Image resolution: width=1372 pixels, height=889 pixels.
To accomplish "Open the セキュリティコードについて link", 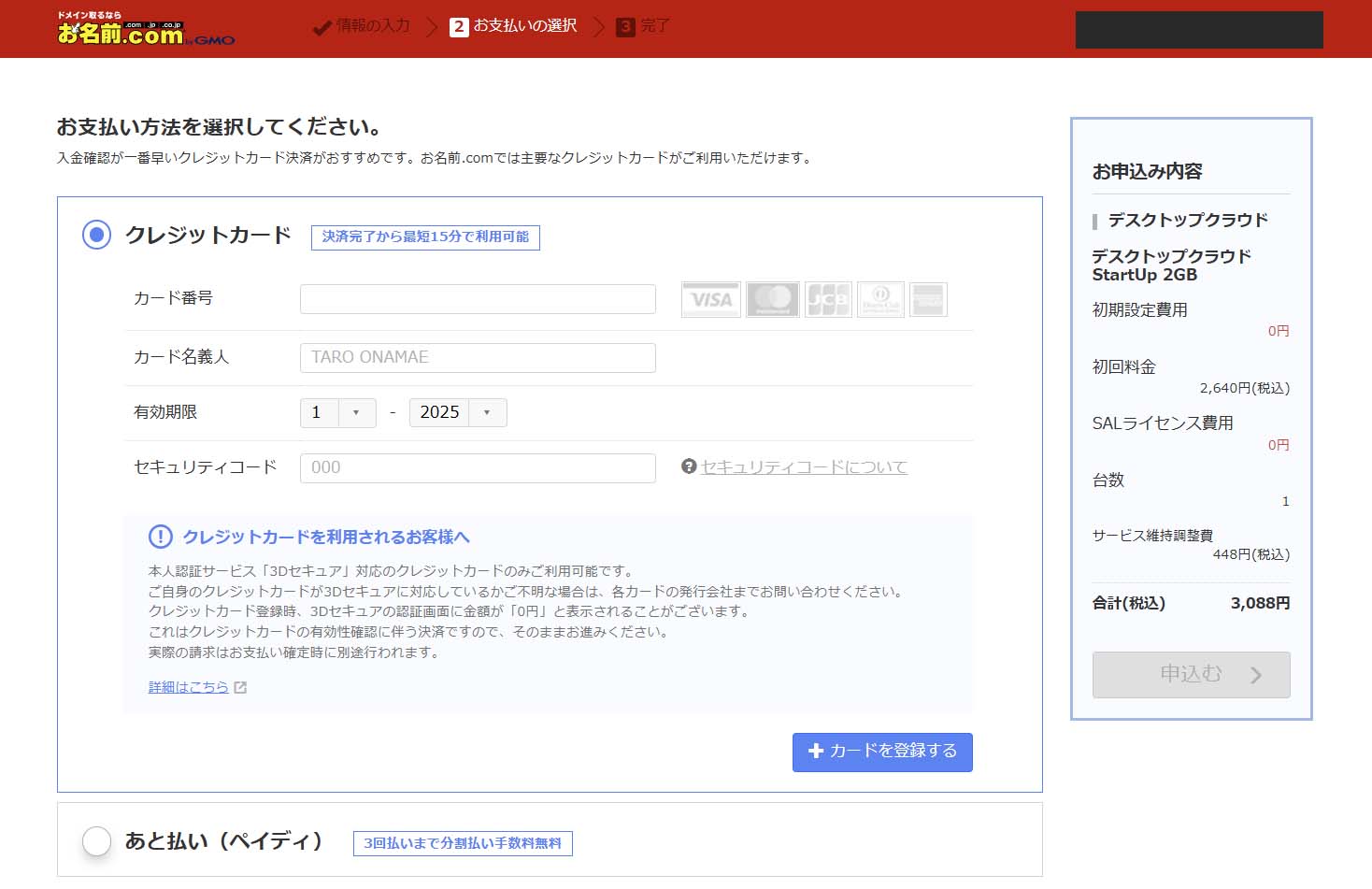I will [804, 466].
